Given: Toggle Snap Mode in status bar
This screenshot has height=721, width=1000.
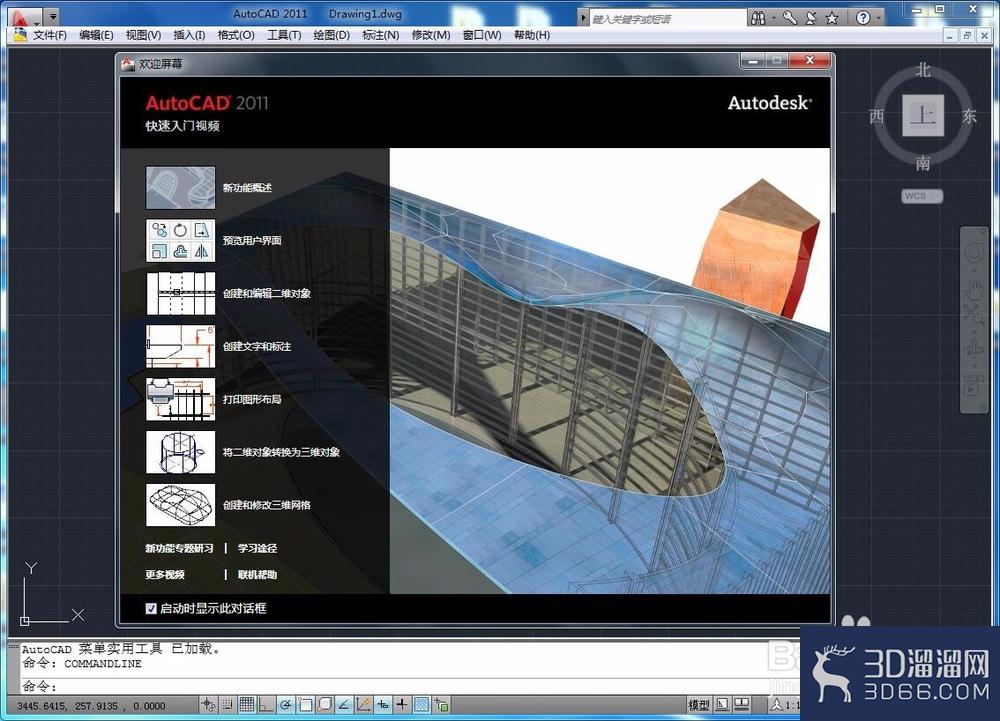Looking at the screenshot, I should pyautogui.click(x=227, y=704).
